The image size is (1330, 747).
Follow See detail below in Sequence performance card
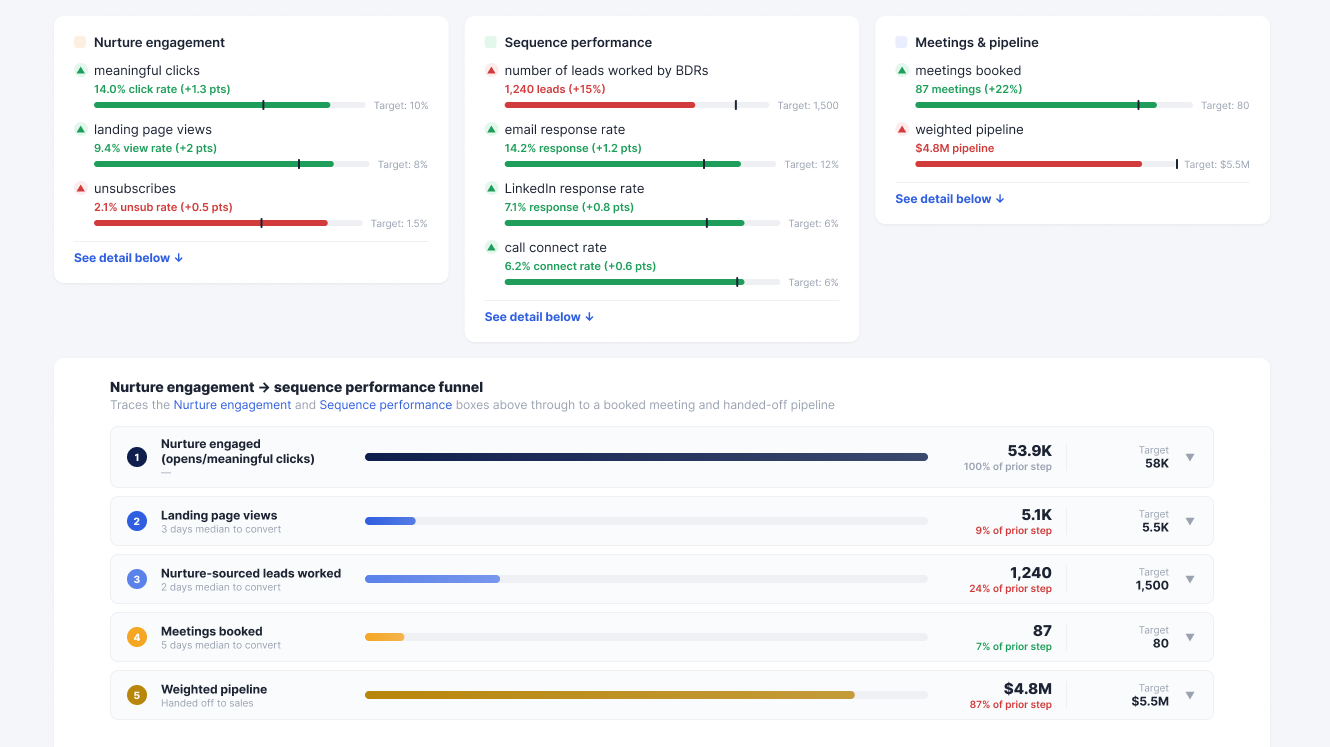click(x=540, y=317)
